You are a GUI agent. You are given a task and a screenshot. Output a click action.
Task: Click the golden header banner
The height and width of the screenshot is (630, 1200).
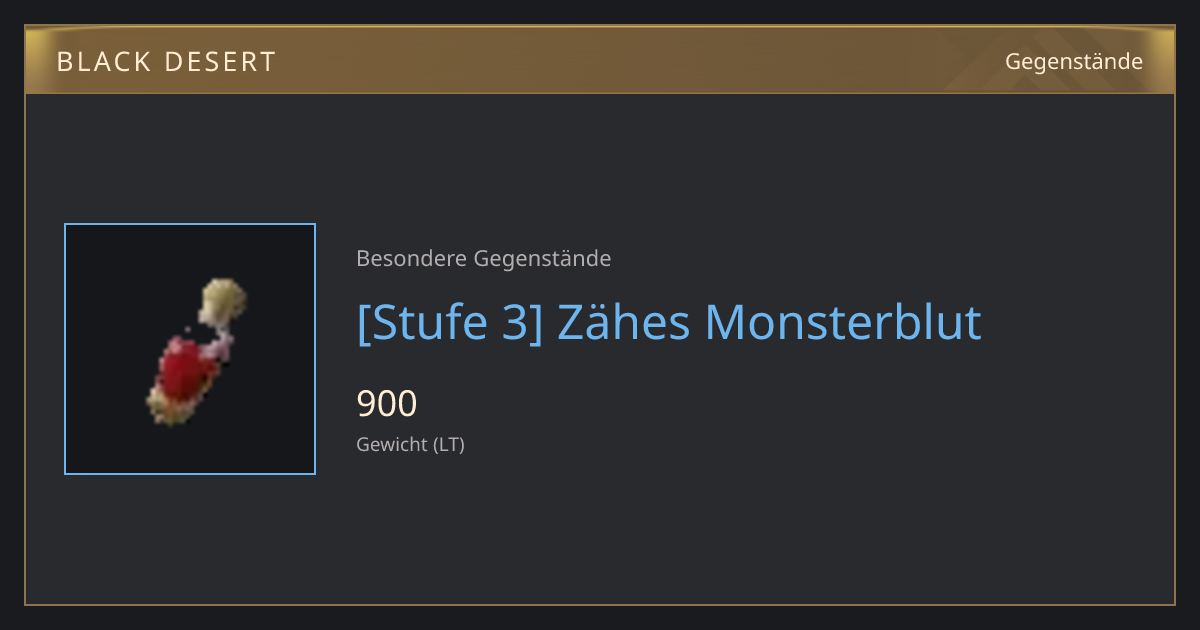point(600,60)
